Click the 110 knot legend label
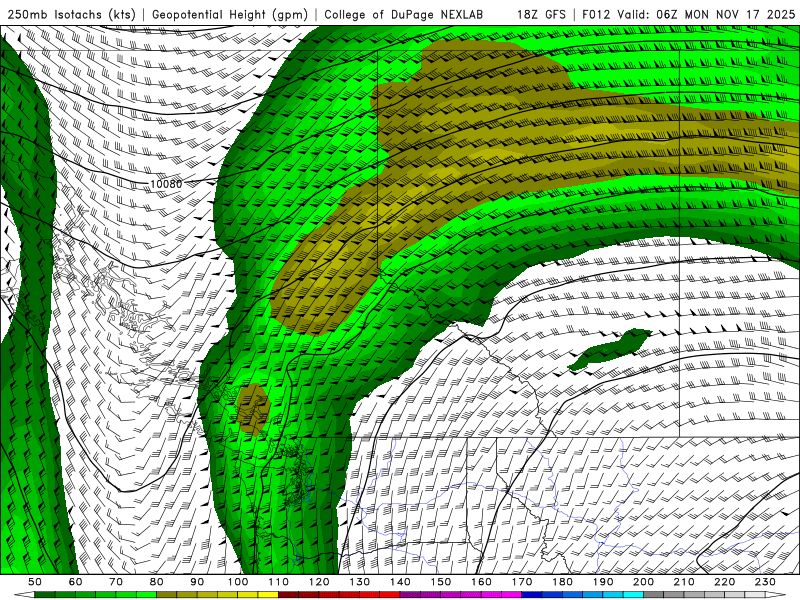Viewport: 800px width, 600px height. tap(279, 582)
